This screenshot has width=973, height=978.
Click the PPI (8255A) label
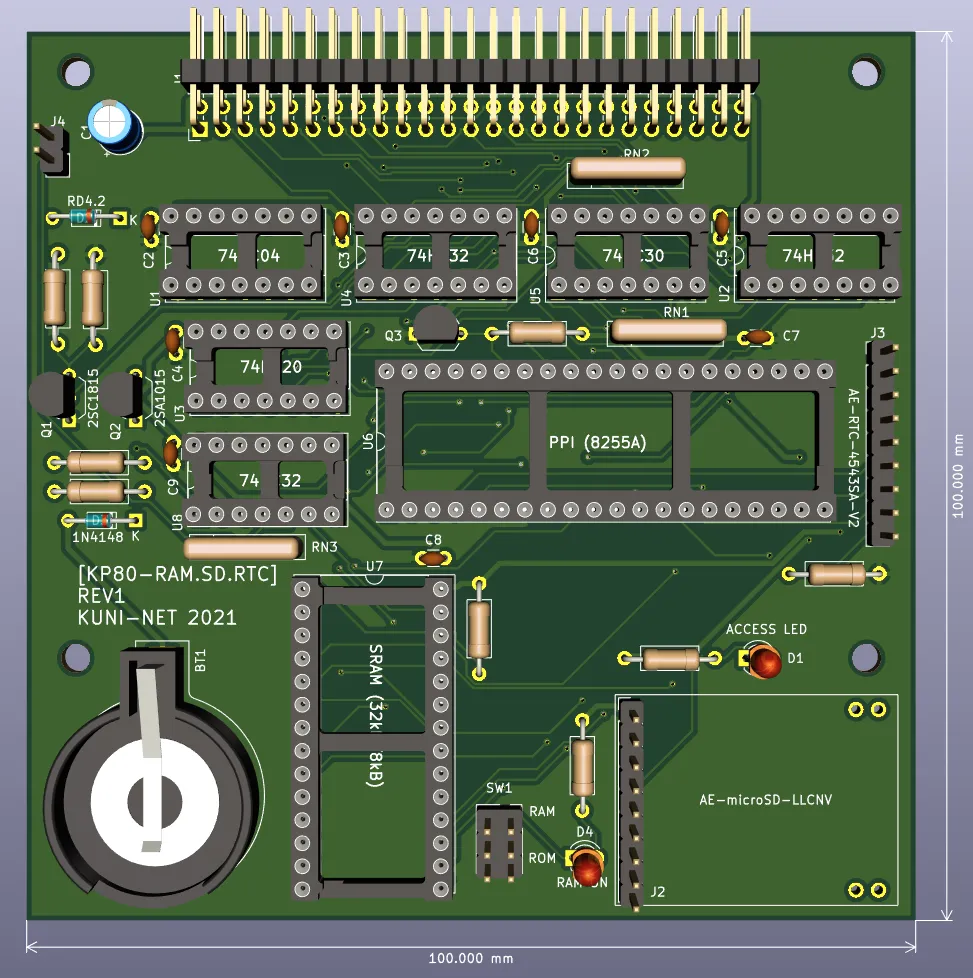598,442
